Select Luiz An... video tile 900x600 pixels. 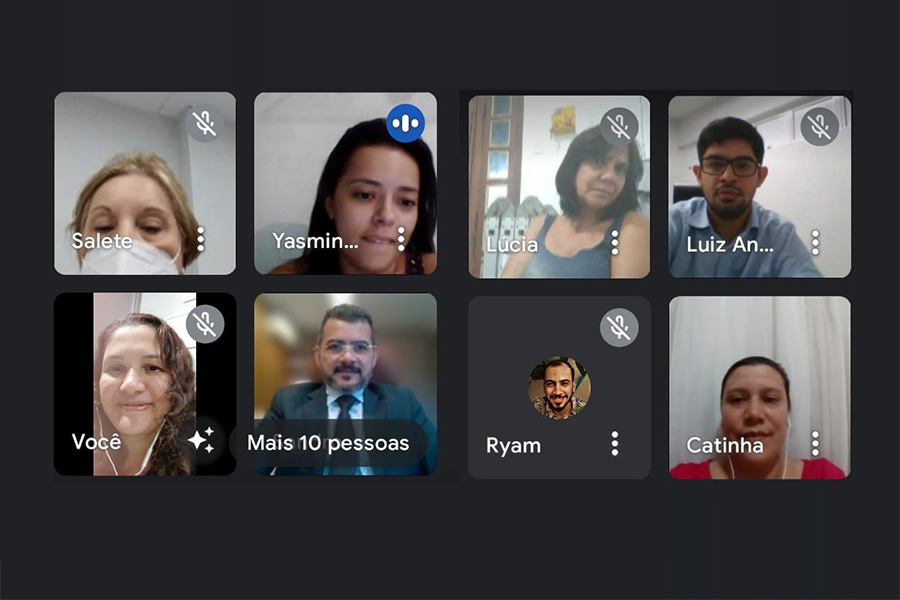click(760, 187)
